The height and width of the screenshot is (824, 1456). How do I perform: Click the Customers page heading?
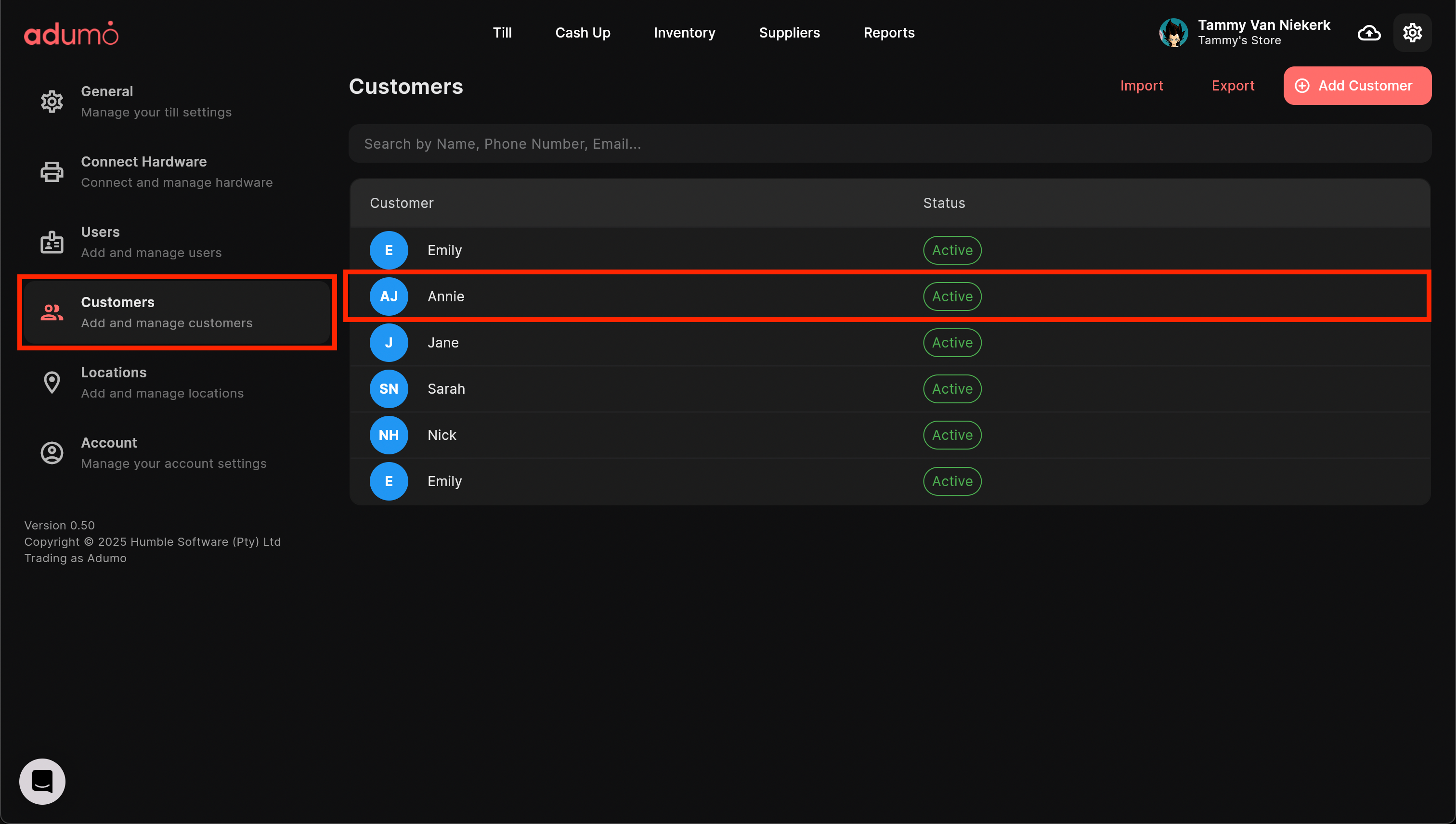(406, 87)
